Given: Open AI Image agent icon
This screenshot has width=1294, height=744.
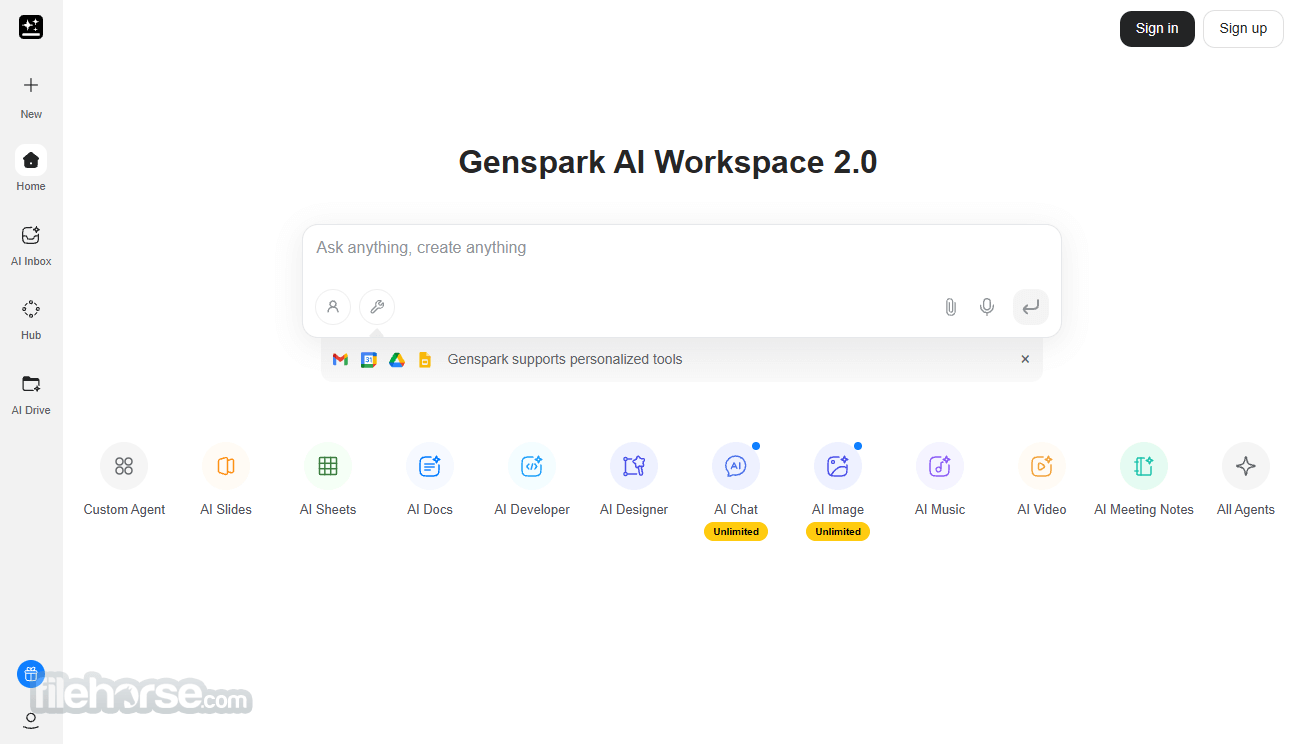Looking at the screenshot, I should pos(838,466).
